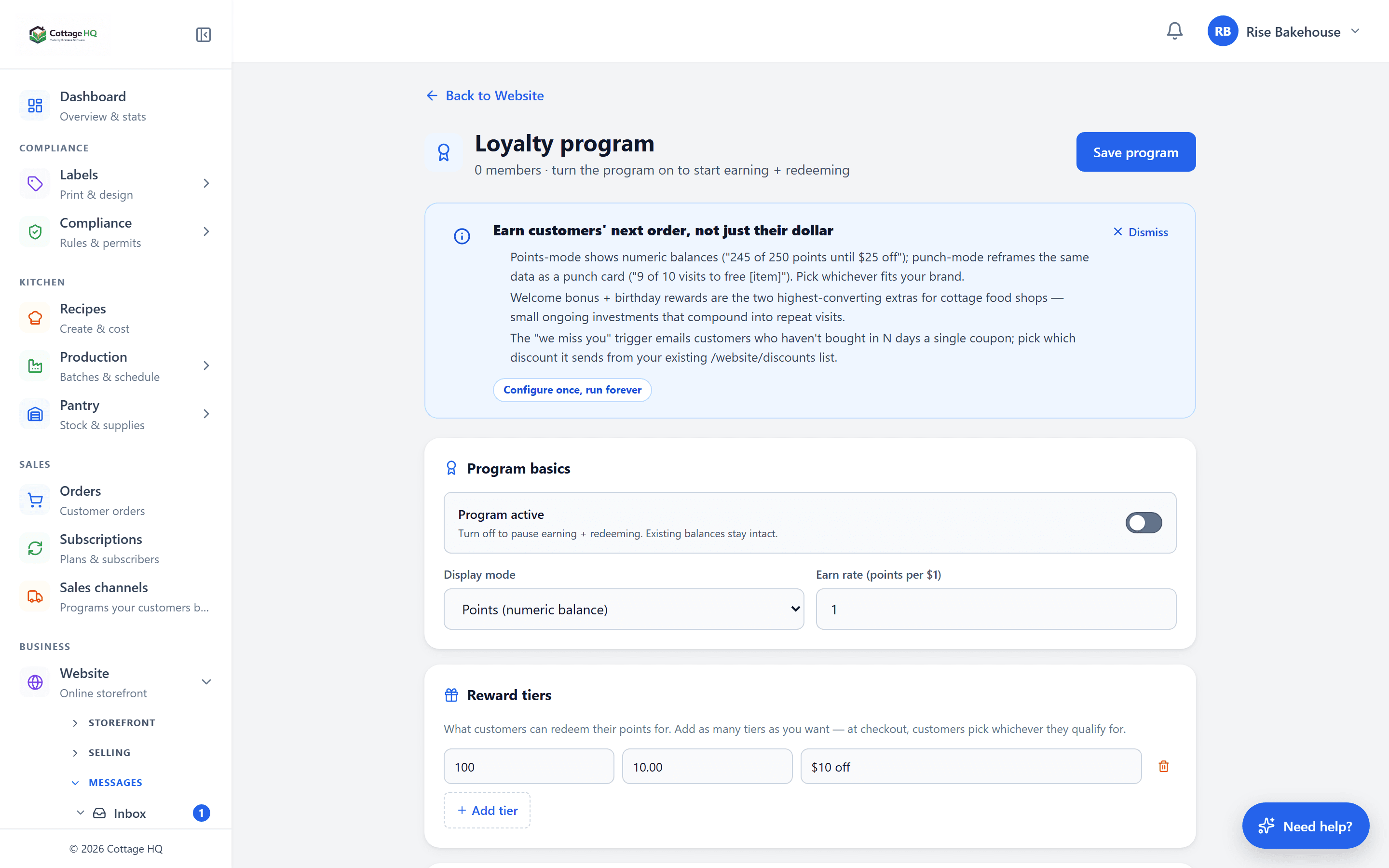Click the Inbox tray icon
Screen dimensions: 1389x868
point(99,813)
